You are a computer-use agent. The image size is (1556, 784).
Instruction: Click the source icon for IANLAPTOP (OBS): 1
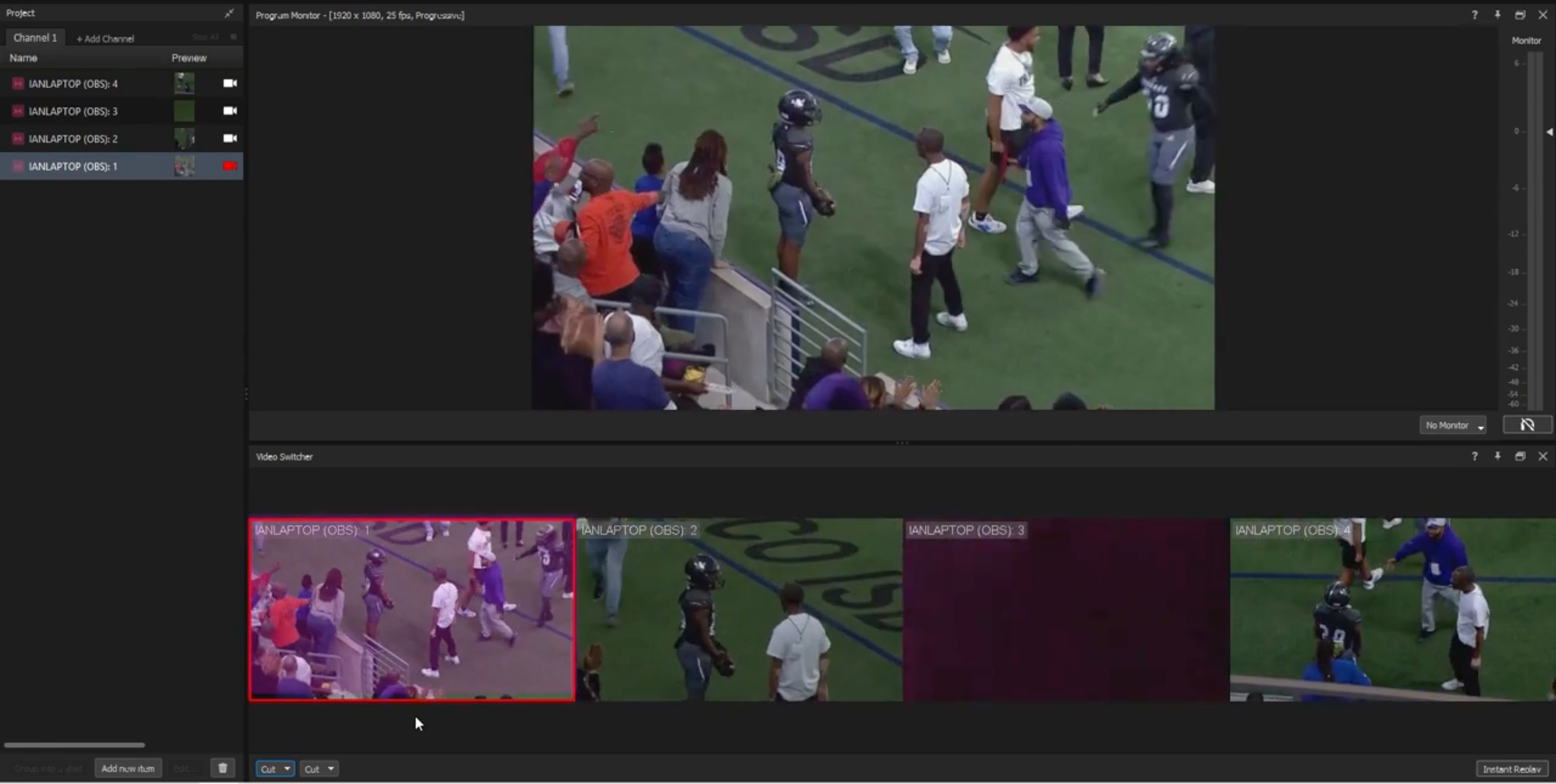coord(17,166)
